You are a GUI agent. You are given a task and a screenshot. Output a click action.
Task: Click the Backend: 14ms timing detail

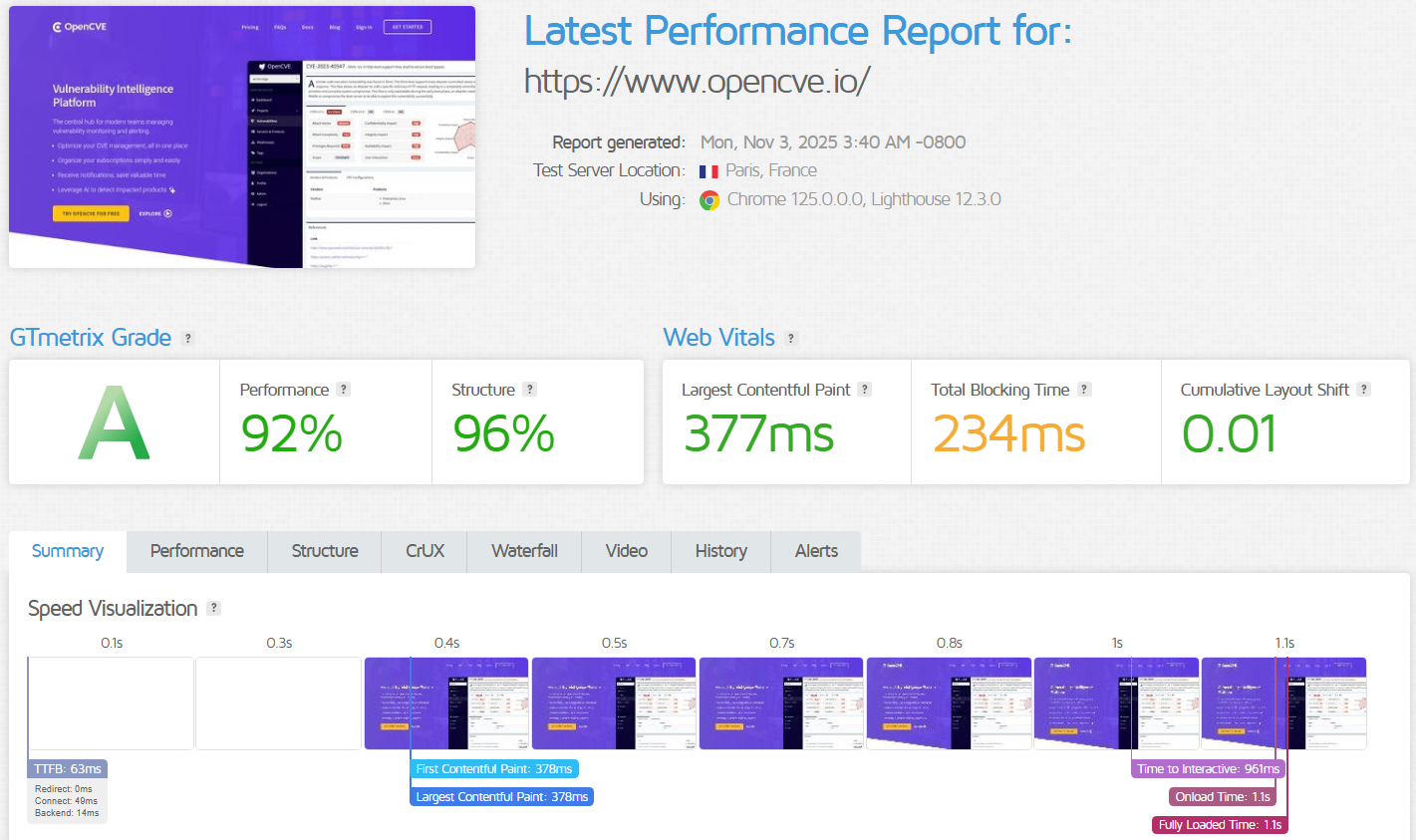67,813
